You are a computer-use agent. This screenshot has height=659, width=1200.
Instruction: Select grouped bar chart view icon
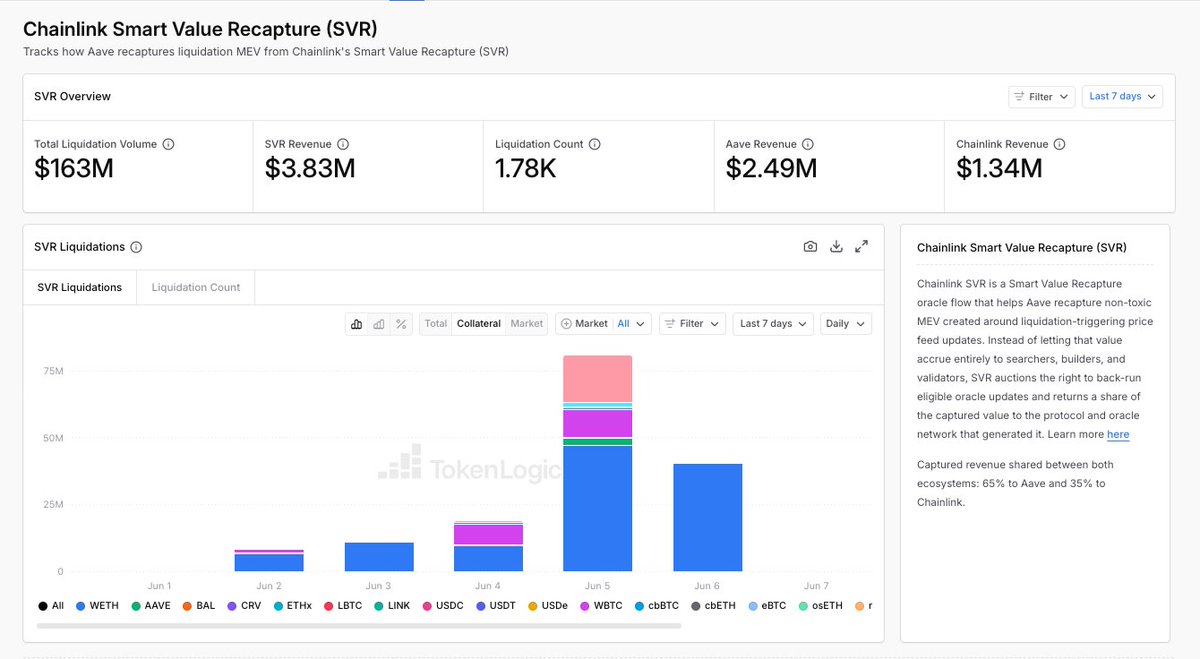point(379,323)
